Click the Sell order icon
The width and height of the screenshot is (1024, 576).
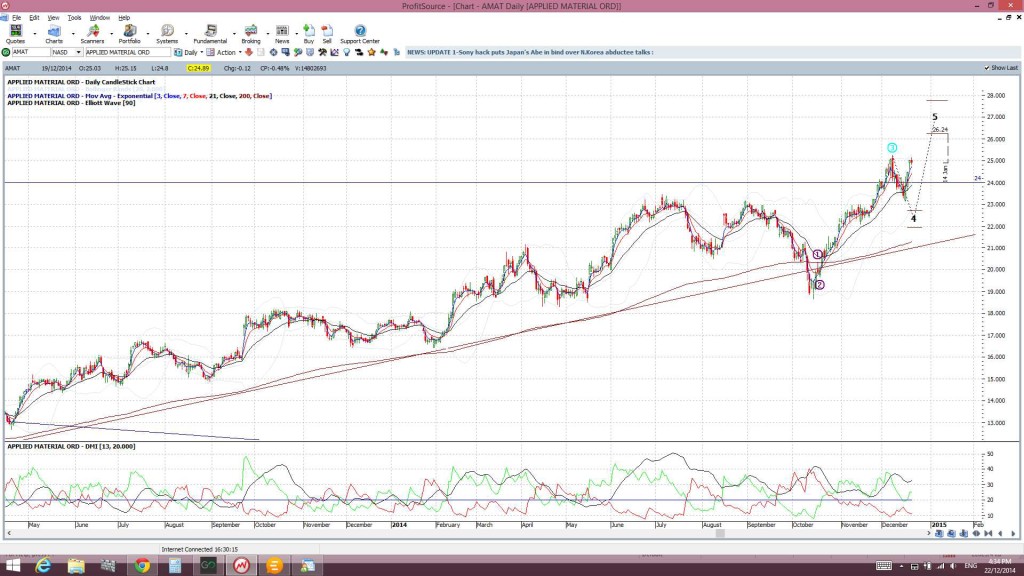(327, 31)
